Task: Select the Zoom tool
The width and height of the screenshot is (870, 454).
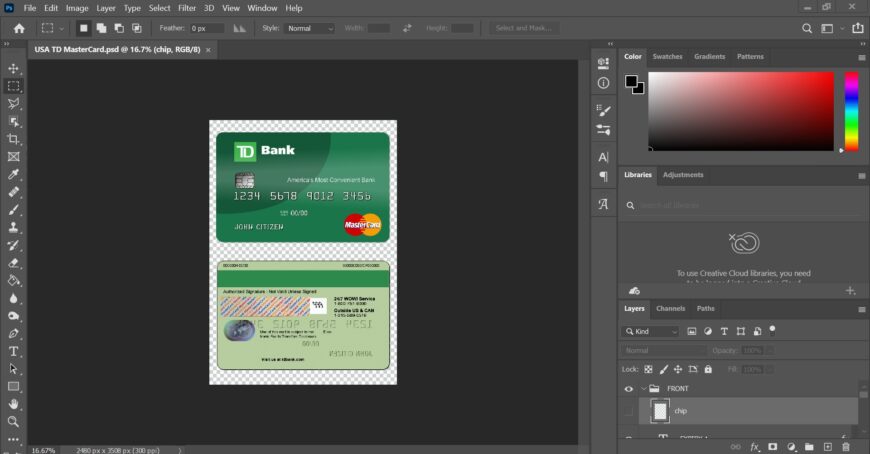Action: 13,422
